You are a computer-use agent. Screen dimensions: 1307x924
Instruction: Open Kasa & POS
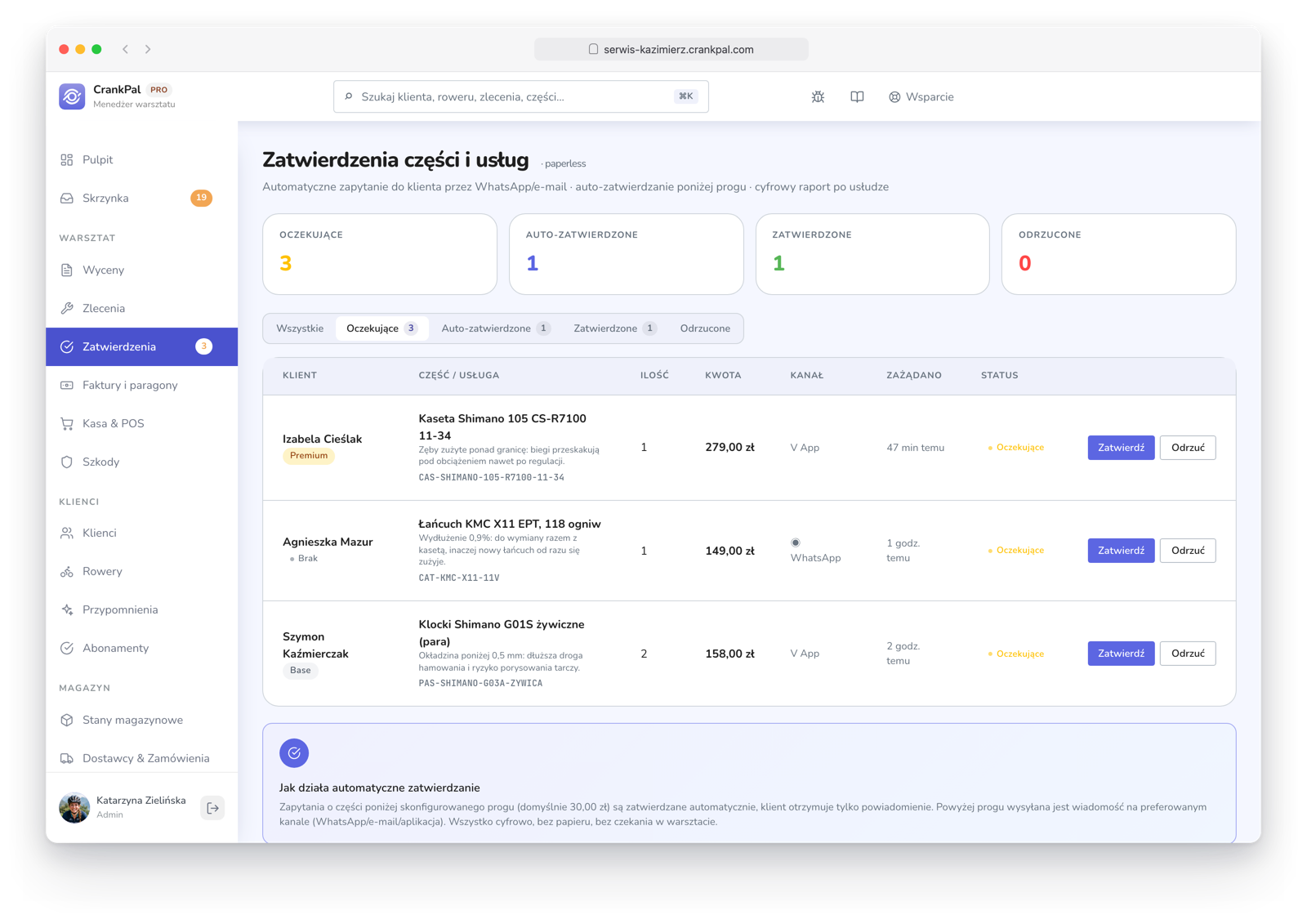[142, 423]
